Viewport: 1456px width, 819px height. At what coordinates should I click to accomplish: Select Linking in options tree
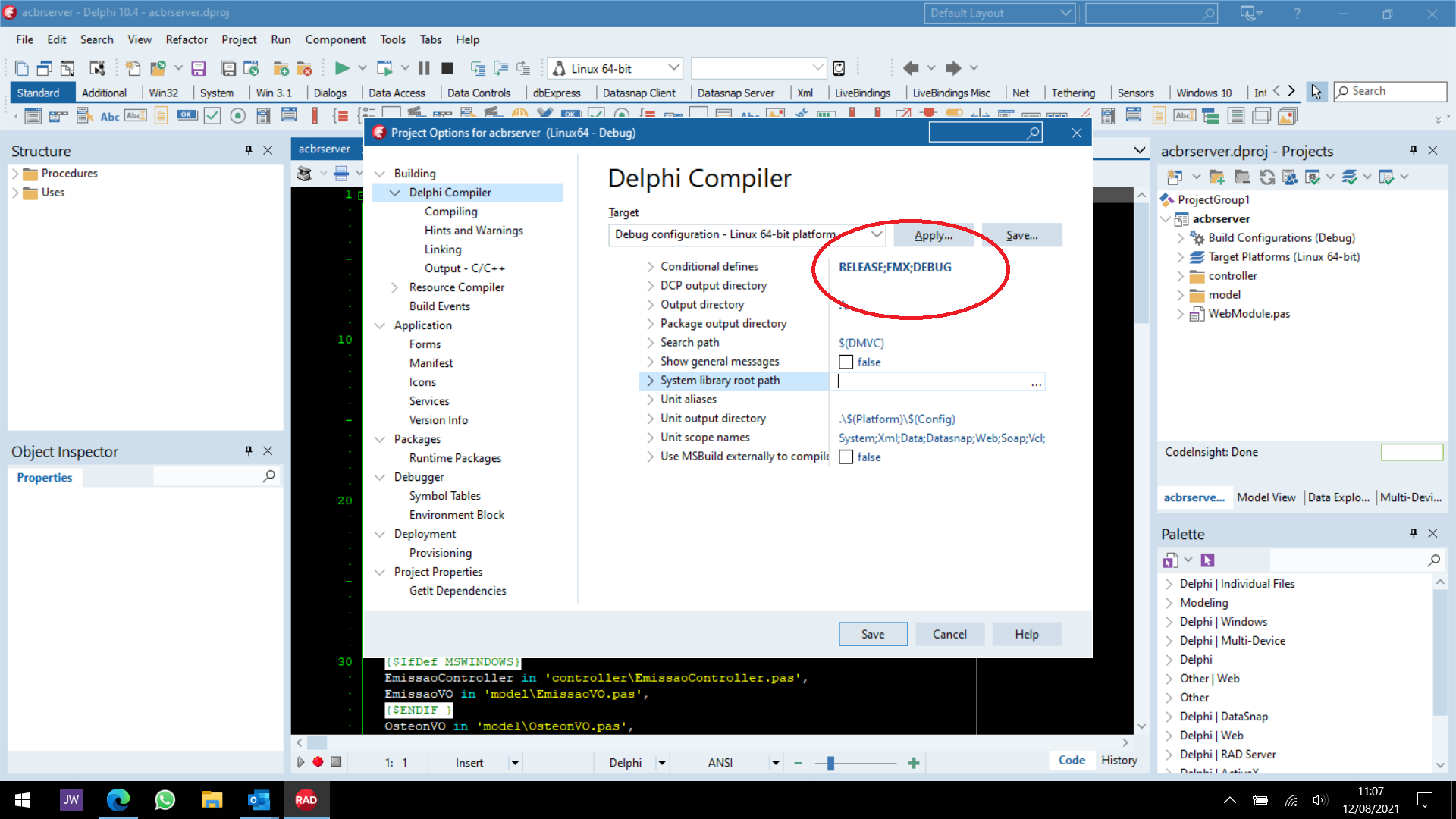point(442,249)
